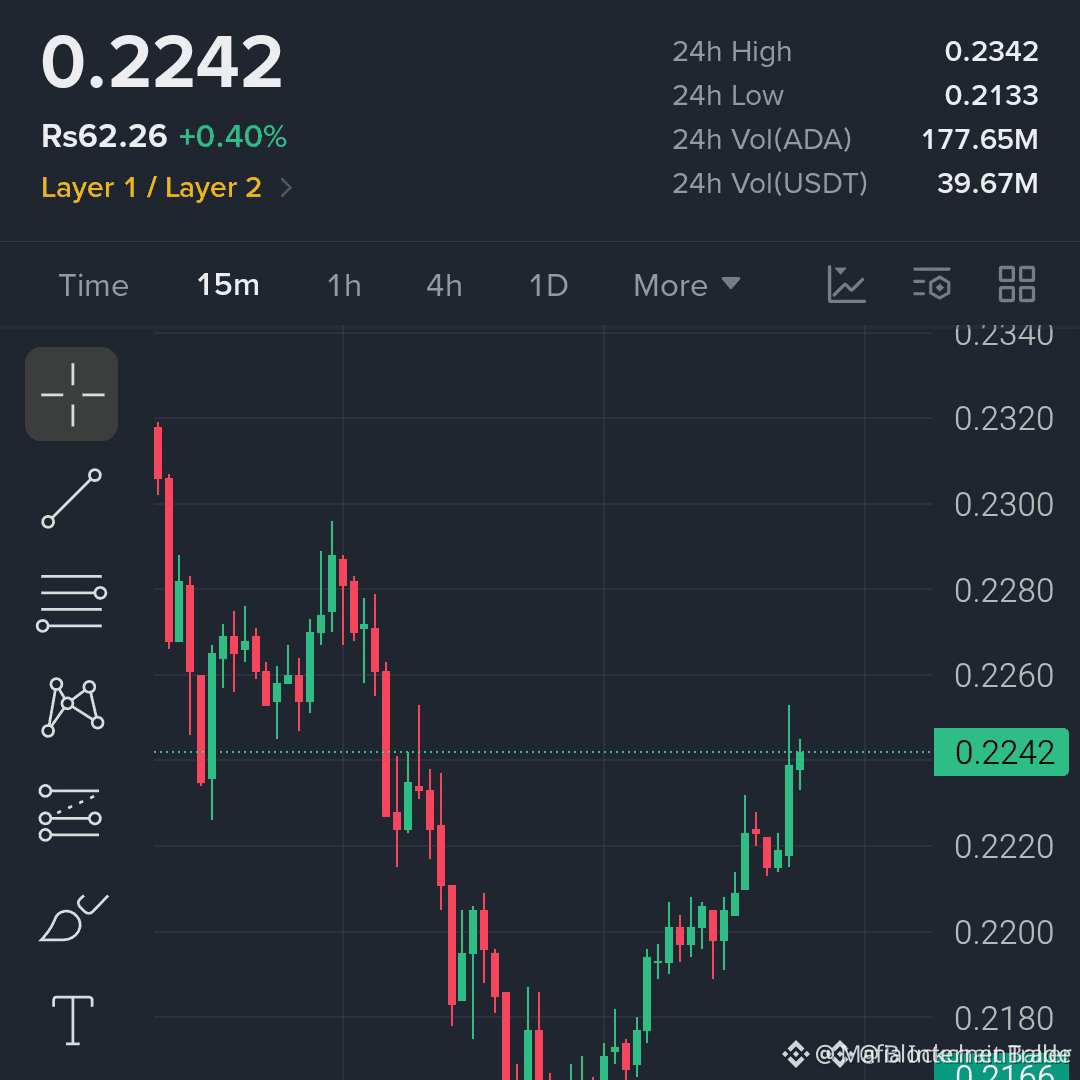Expand the More intervals dropdown
The image size is (1080, 1080).
click(687, 285)
